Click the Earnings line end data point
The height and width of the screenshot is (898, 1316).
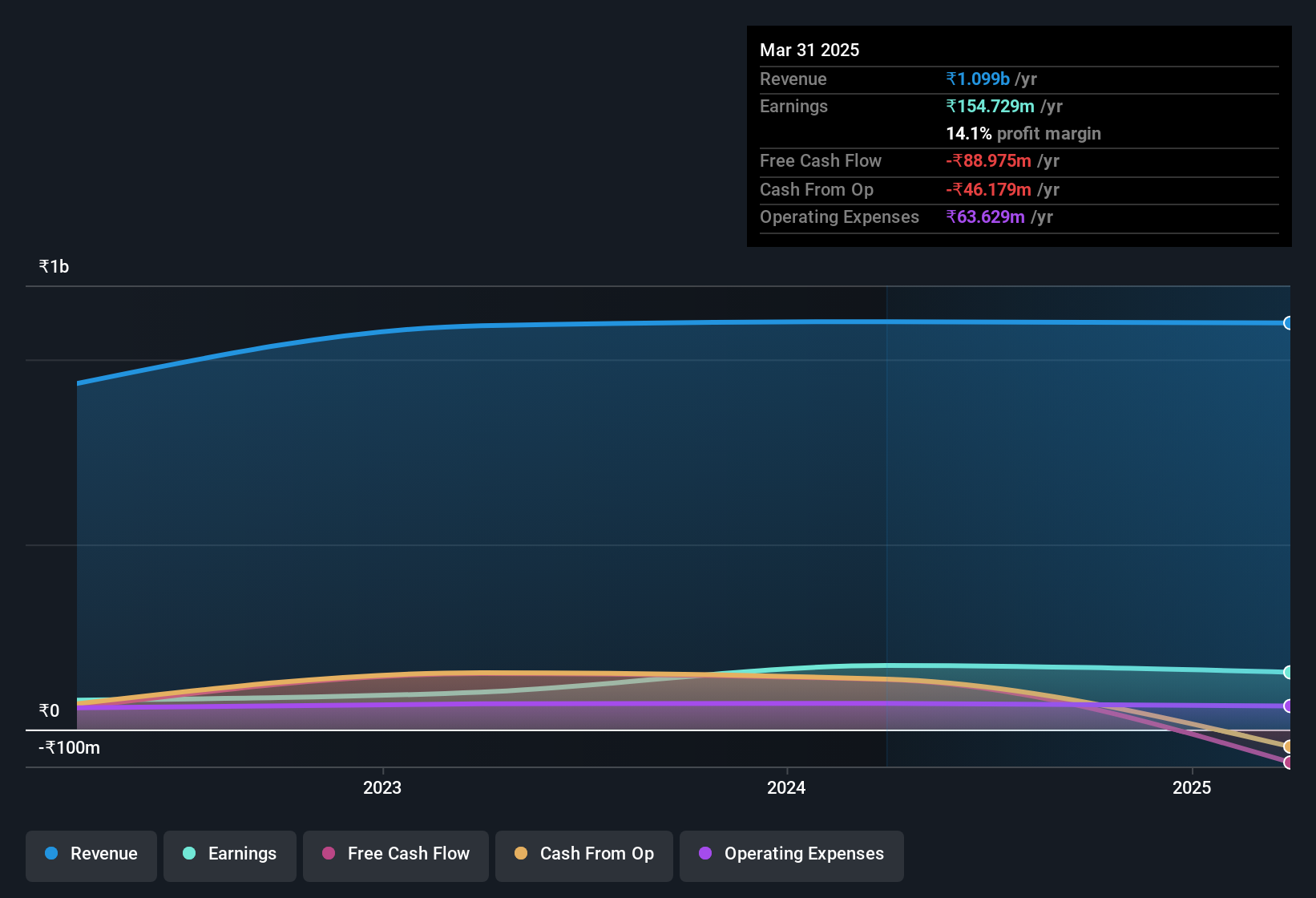click(1289, 672)
